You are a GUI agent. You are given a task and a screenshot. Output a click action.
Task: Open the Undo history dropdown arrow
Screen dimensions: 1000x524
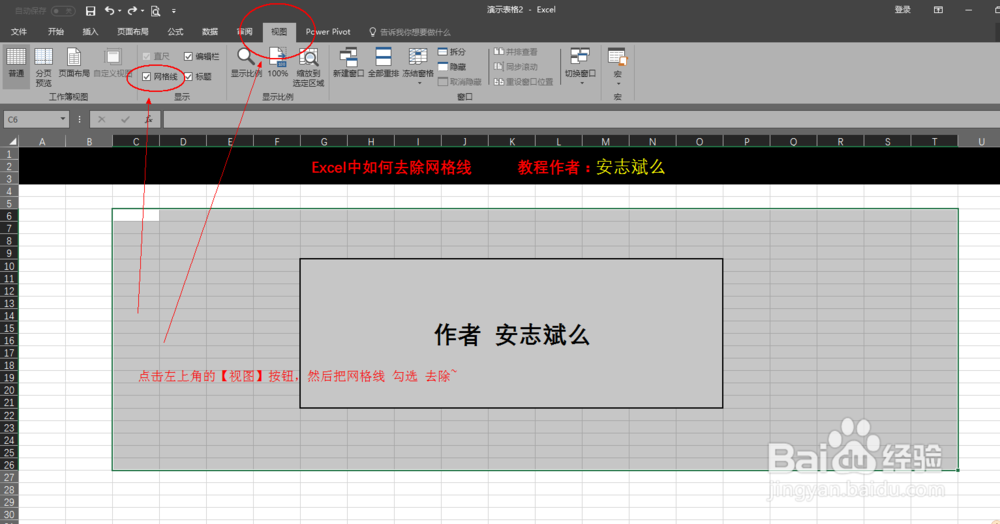click(119, 11)
